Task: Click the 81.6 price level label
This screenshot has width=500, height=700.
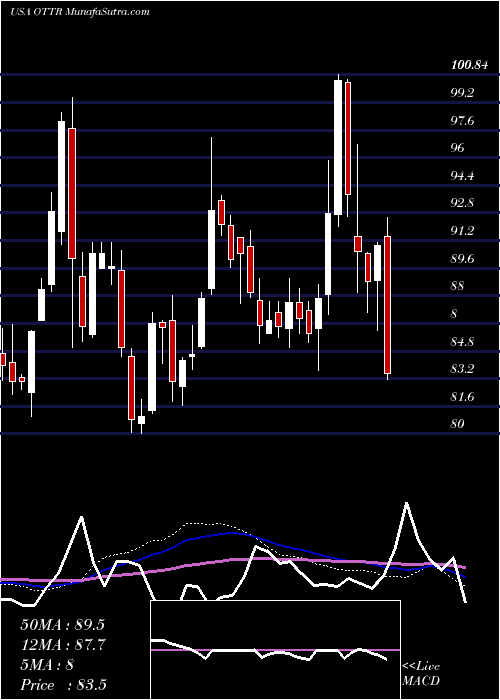Action: pos(462,396)
